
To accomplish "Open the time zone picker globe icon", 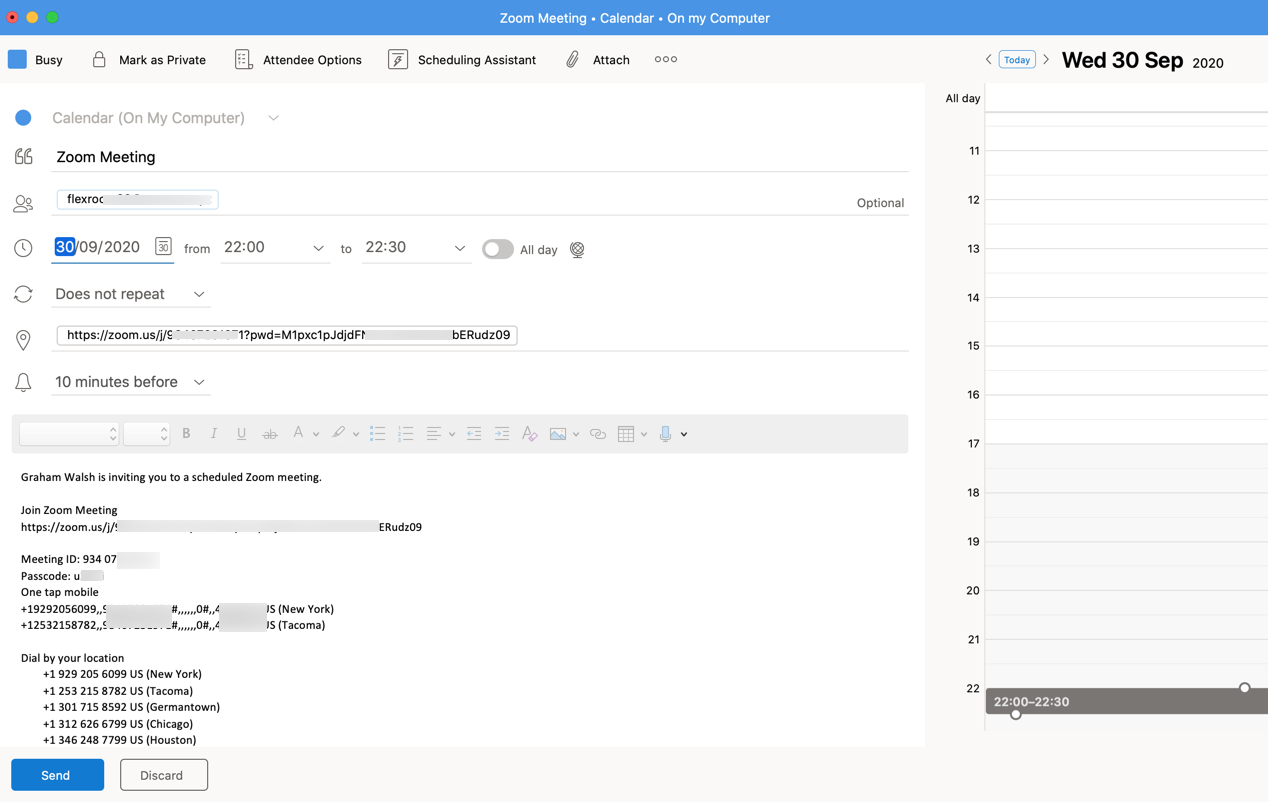I will (x=577, y=249).
